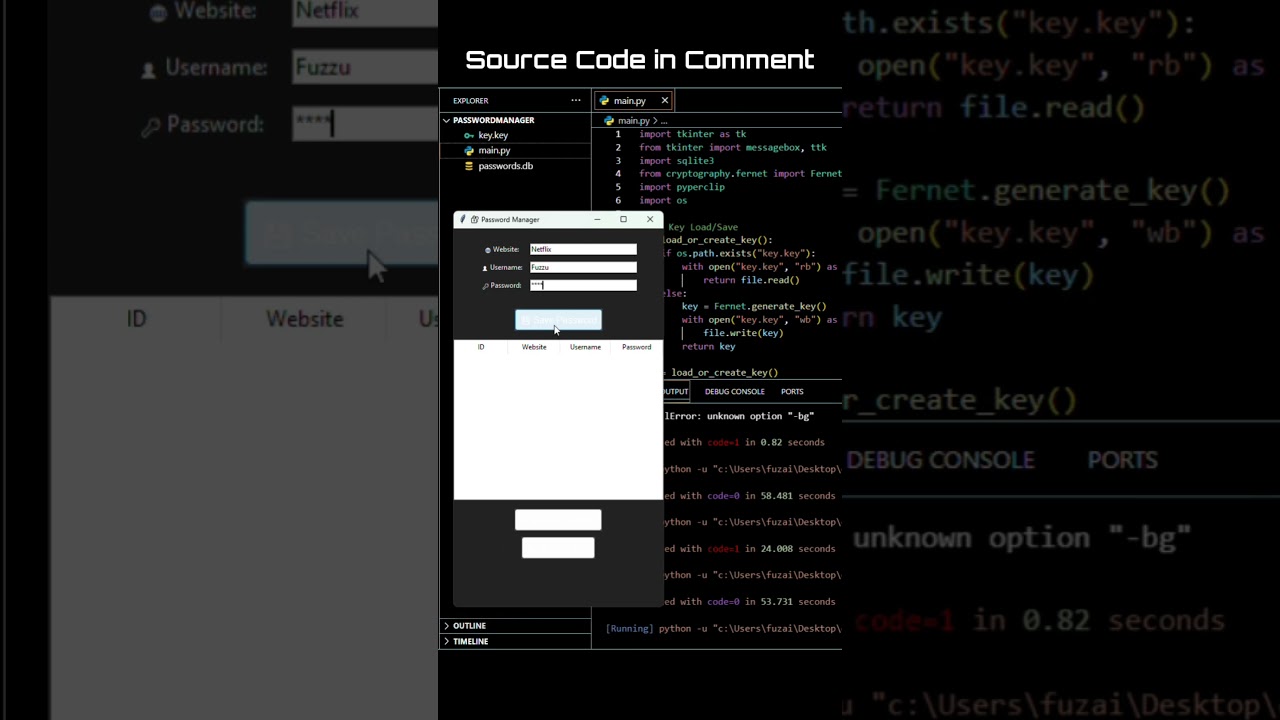Click the key icon beside key.key
Image resolution: width=1280 pixels, height=720 pixels.
(468, 135)
